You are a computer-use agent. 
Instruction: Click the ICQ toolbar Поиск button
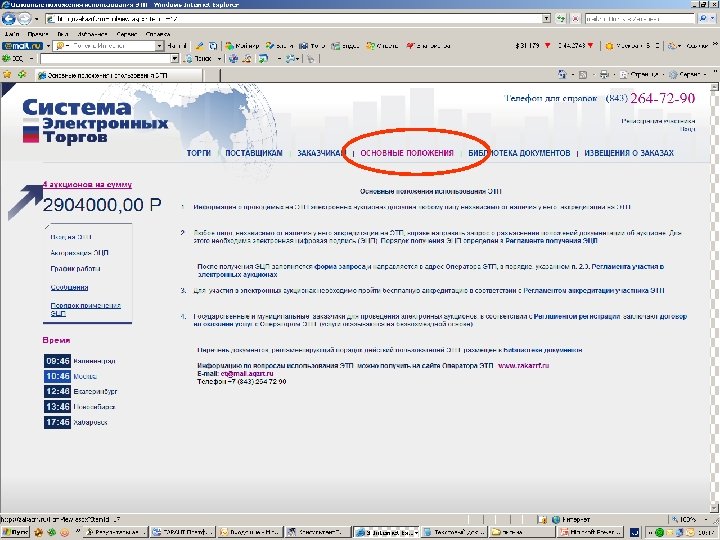[x=198, y=58]
